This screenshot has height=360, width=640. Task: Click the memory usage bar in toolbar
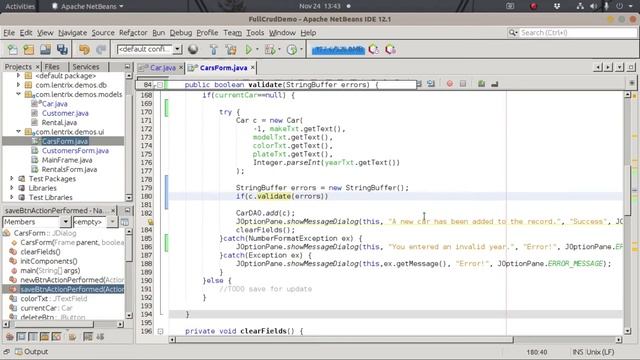tap(338, 50)
